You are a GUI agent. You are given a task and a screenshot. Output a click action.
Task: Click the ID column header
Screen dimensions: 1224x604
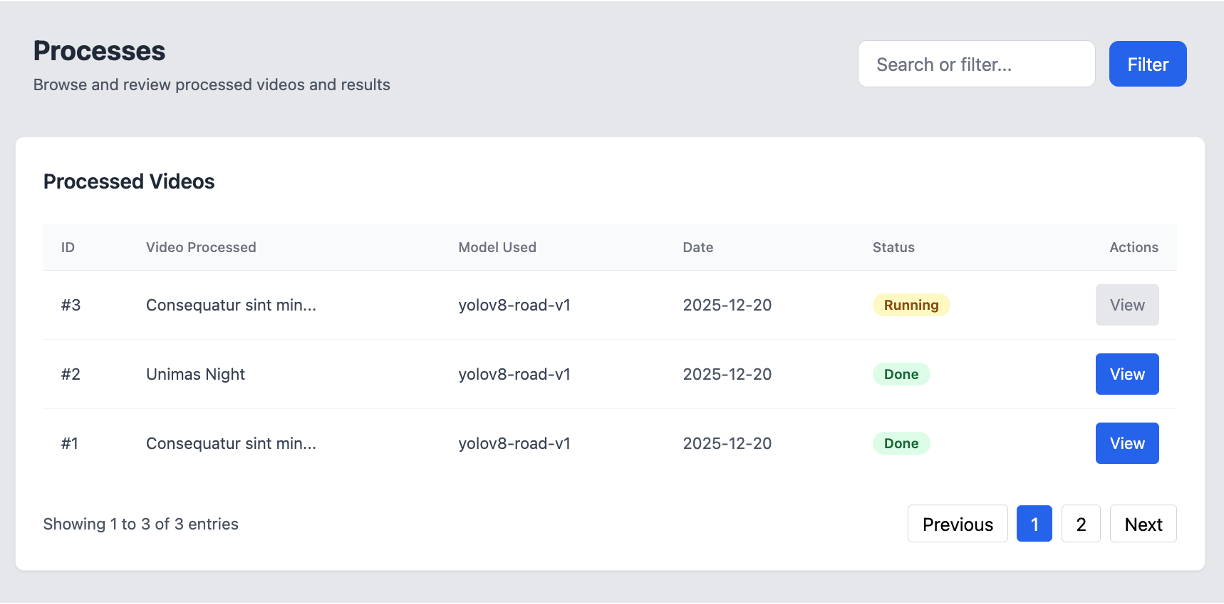click(x=68, y=247)
